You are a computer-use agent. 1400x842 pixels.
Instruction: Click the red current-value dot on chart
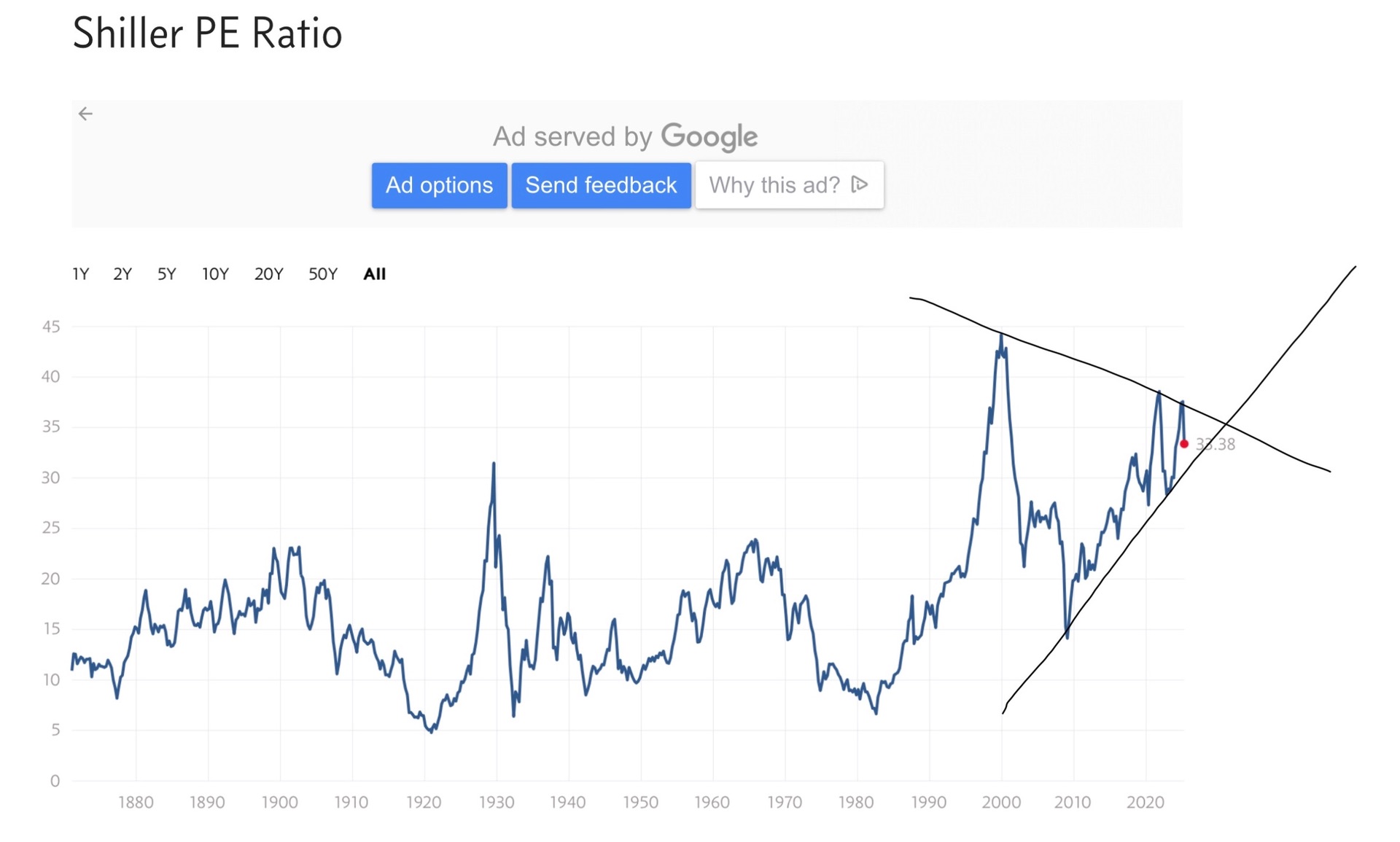[x=1184, y=443]
